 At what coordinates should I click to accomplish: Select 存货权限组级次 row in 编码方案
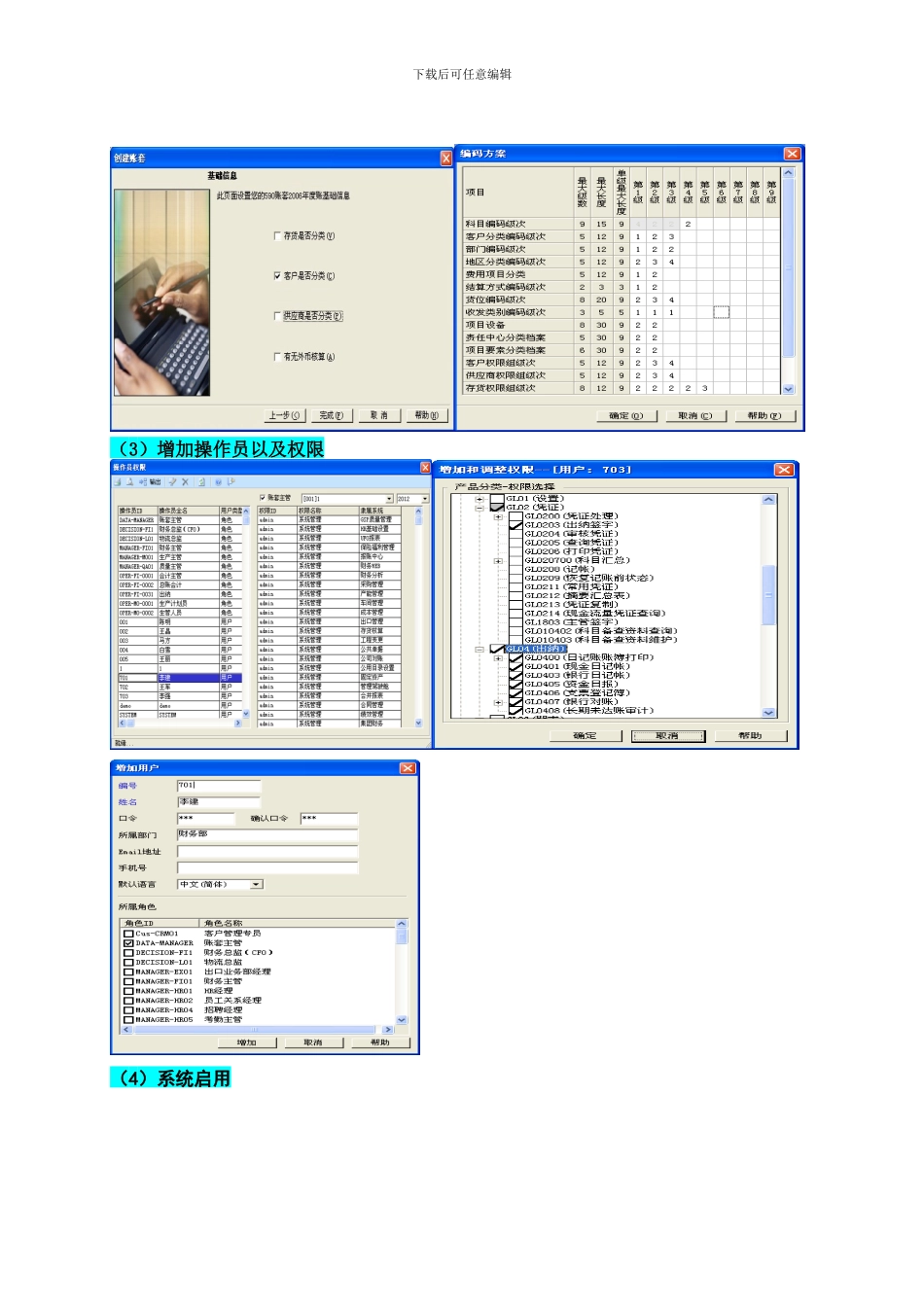pyautogui.click(x=622, y=388)
